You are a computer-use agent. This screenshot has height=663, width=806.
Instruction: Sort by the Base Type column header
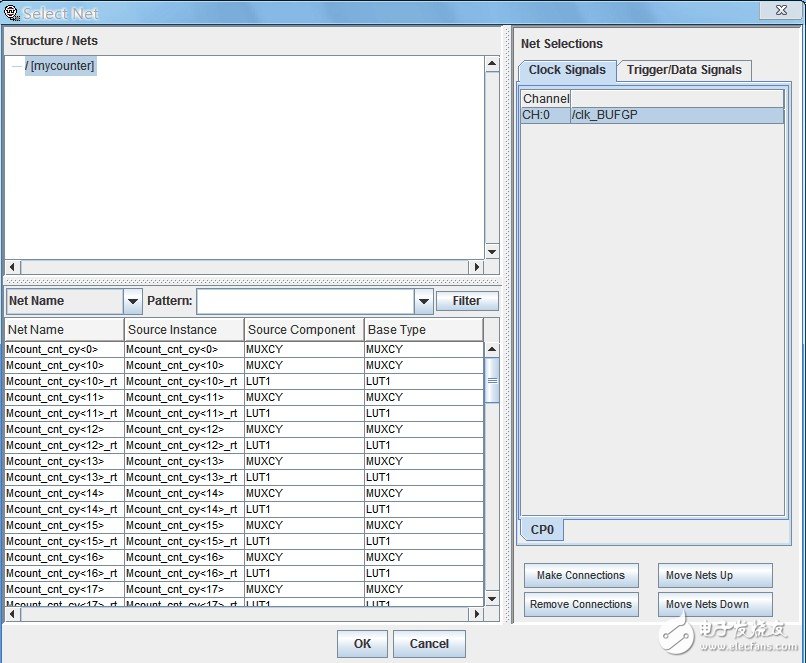click(x=423, y=329)
